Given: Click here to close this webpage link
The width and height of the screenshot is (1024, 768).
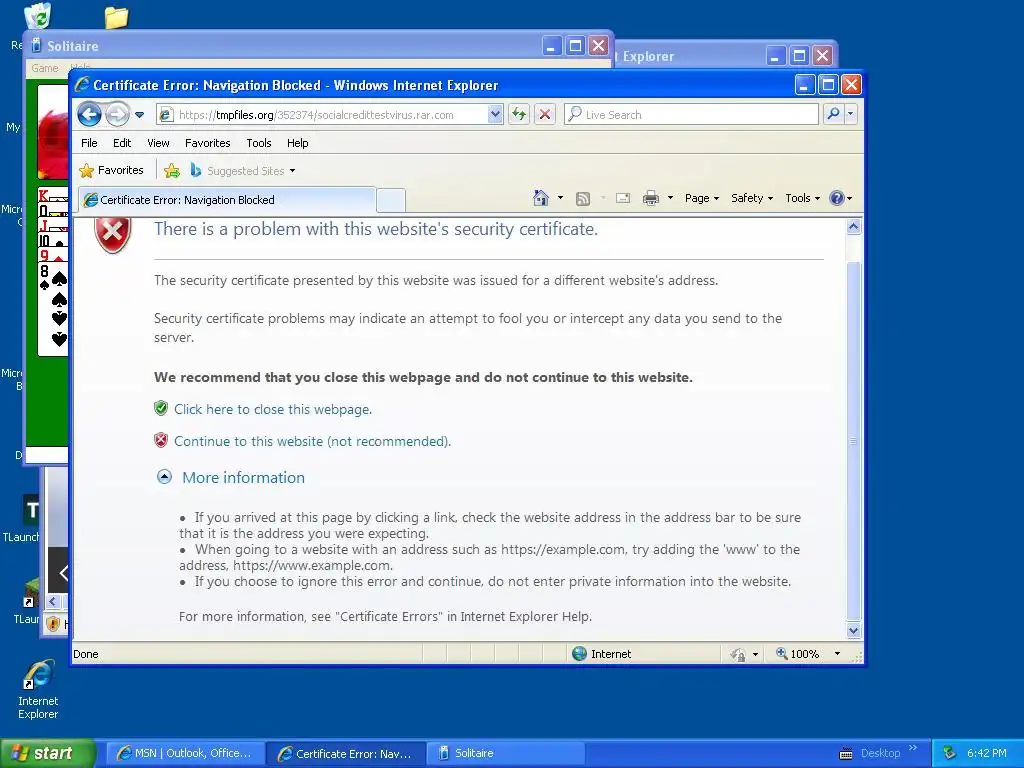Looking at the screenshot, I should pyautogui.click(x=273, y=409).
